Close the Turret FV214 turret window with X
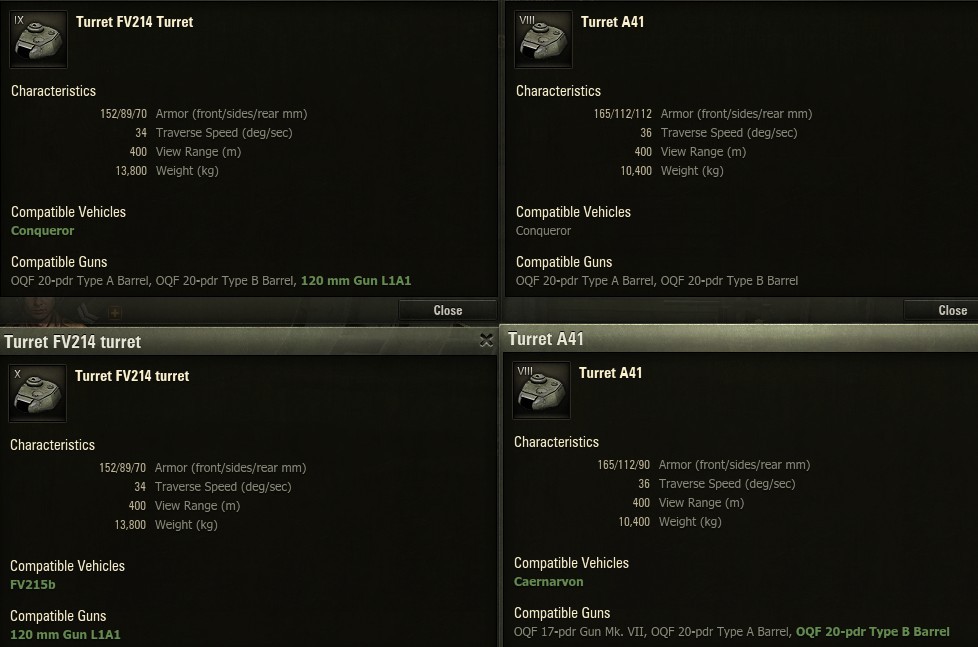The width and height of the screenshot is (978, 647). pyautogui.click(x=486, y=341)
